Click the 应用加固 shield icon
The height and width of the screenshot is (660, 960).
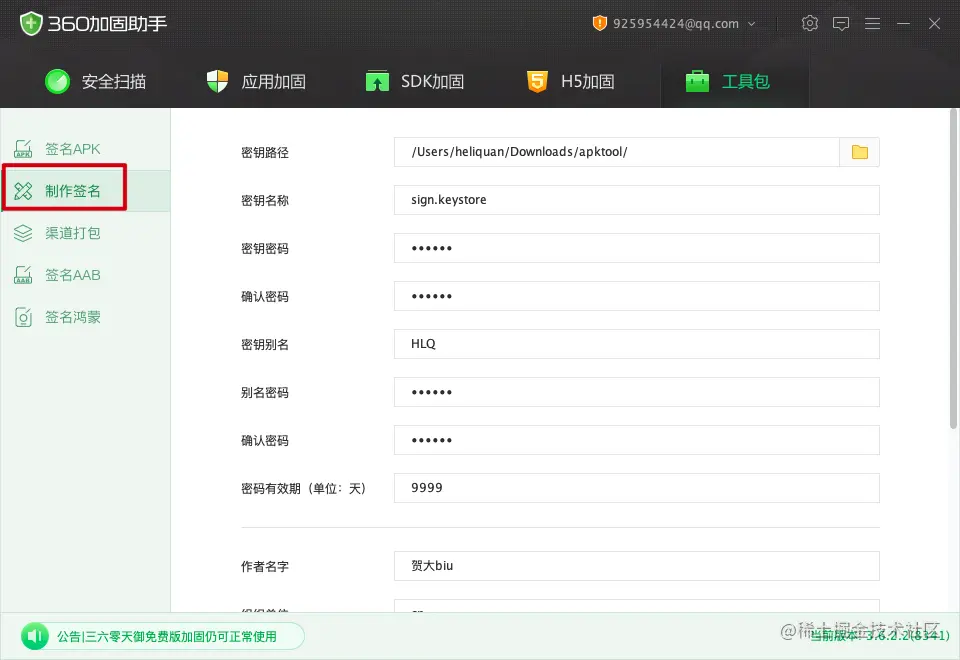coord(217,81)
